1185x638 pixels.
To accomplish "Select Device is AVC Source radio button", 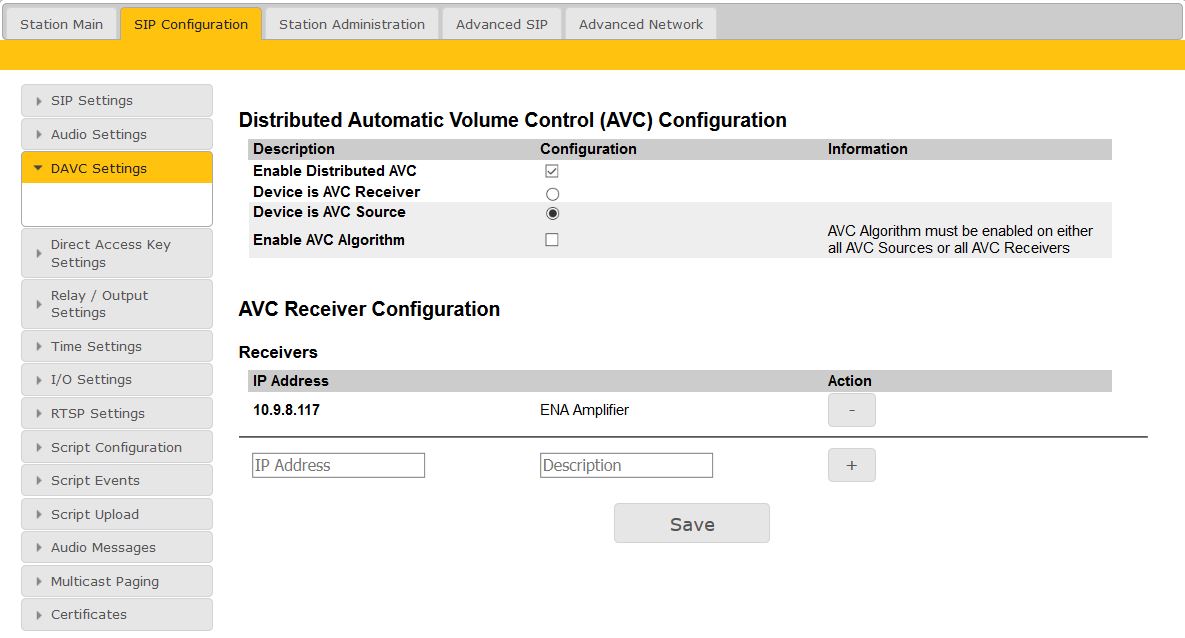I will (552, 213).
